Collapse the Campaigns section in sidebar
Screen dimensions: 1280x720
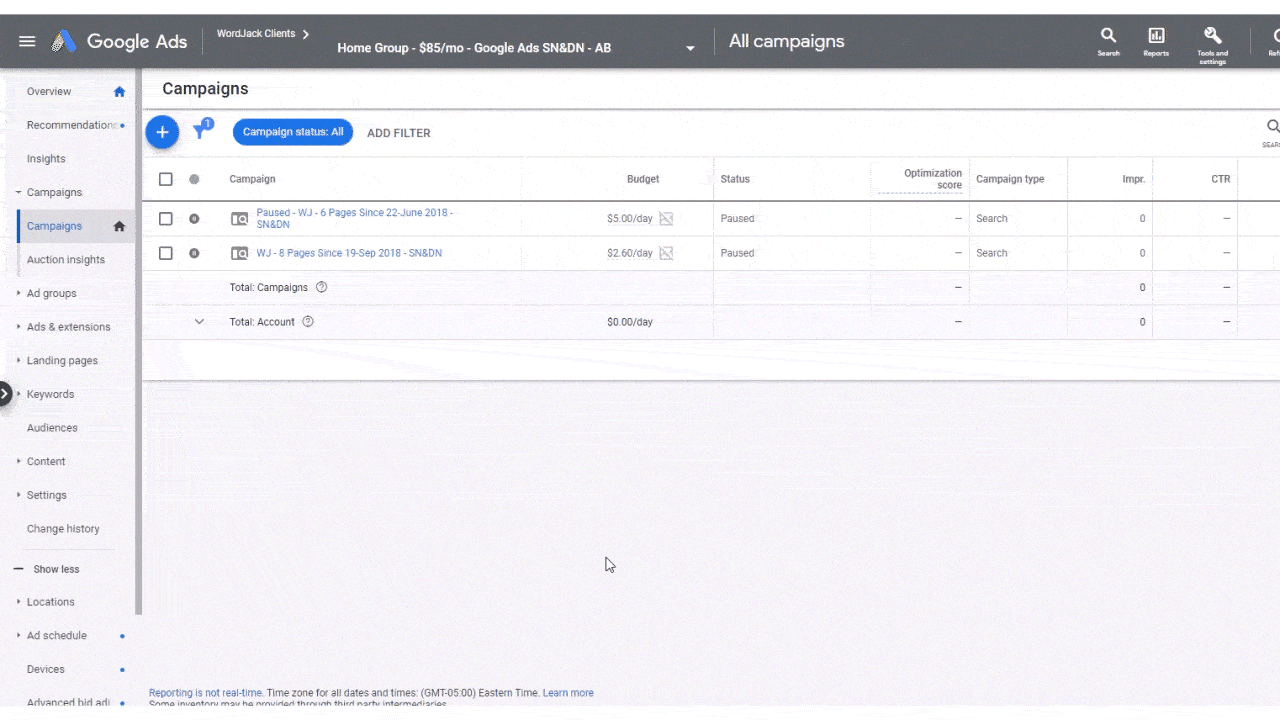coord(18,192)
